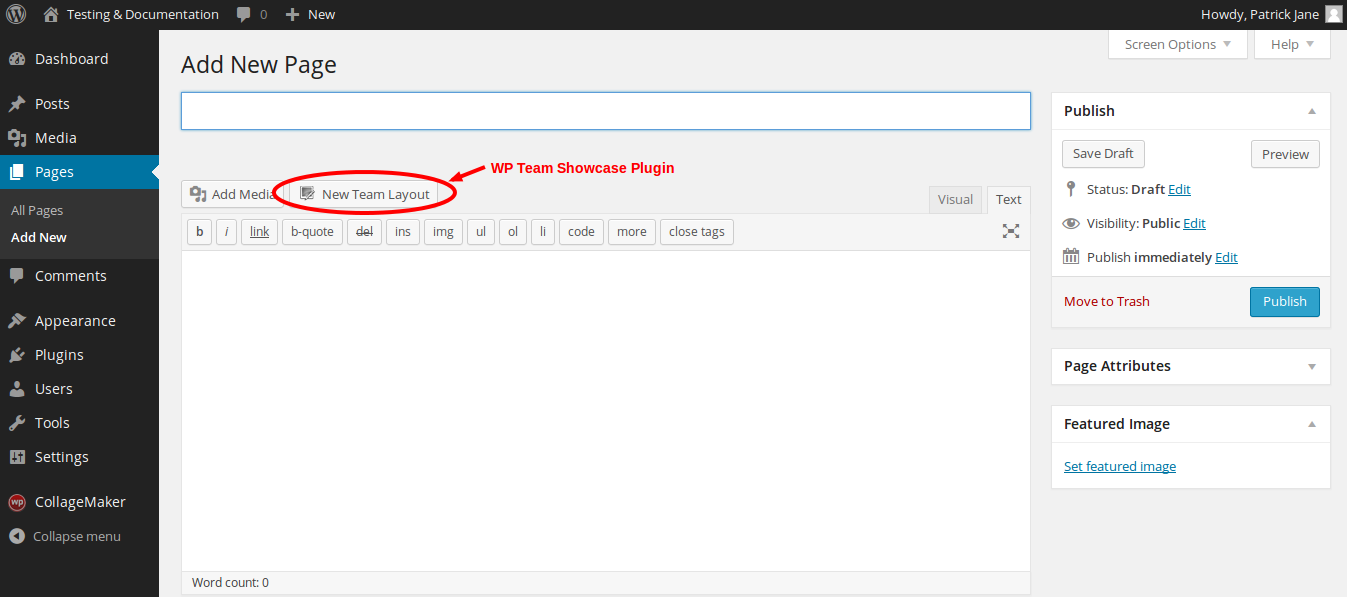Screen dimensions: 1347x597
Task: Click the Preview button
Action: [1285, 154]
